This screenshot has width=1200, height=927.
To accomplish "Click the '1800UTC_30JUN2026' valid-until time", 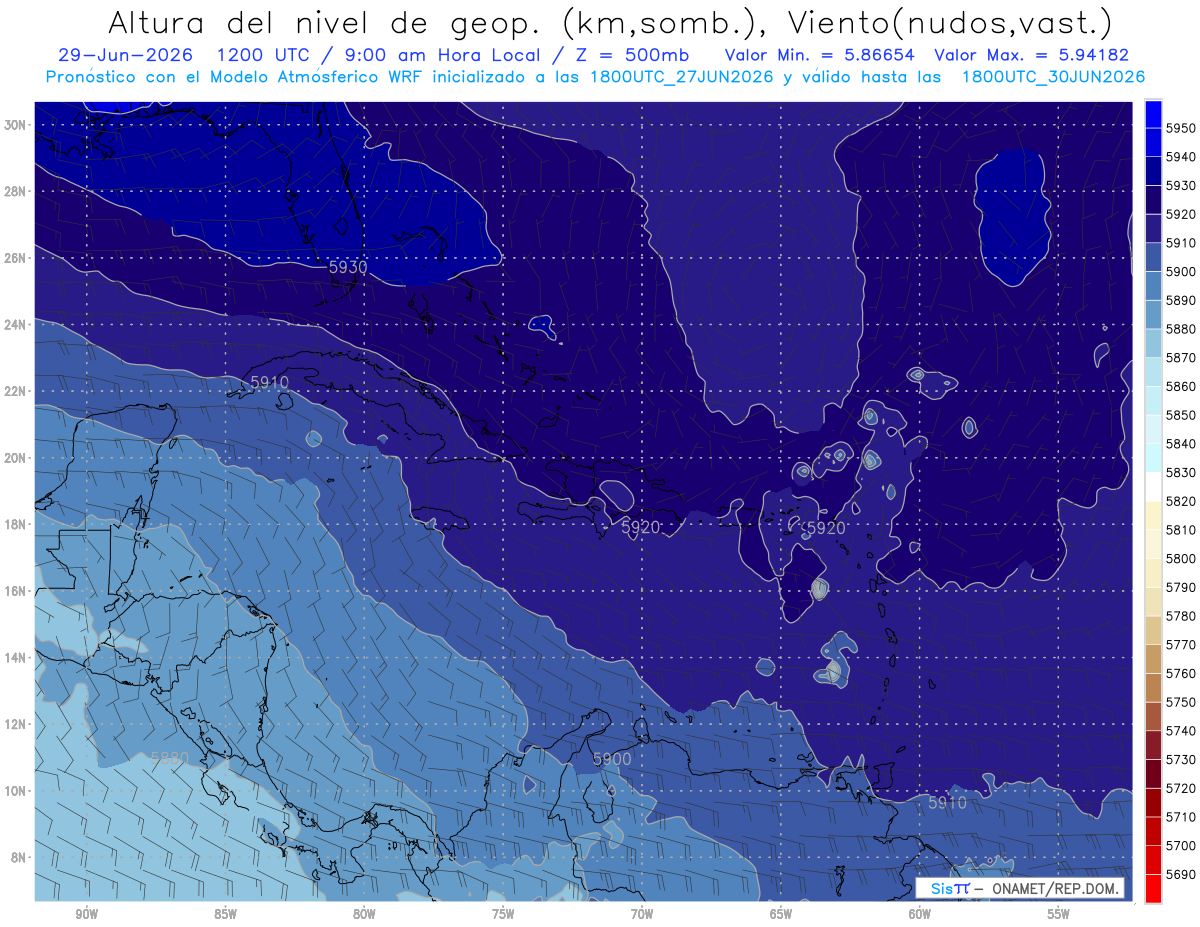I will click(x=1053, y=76).
